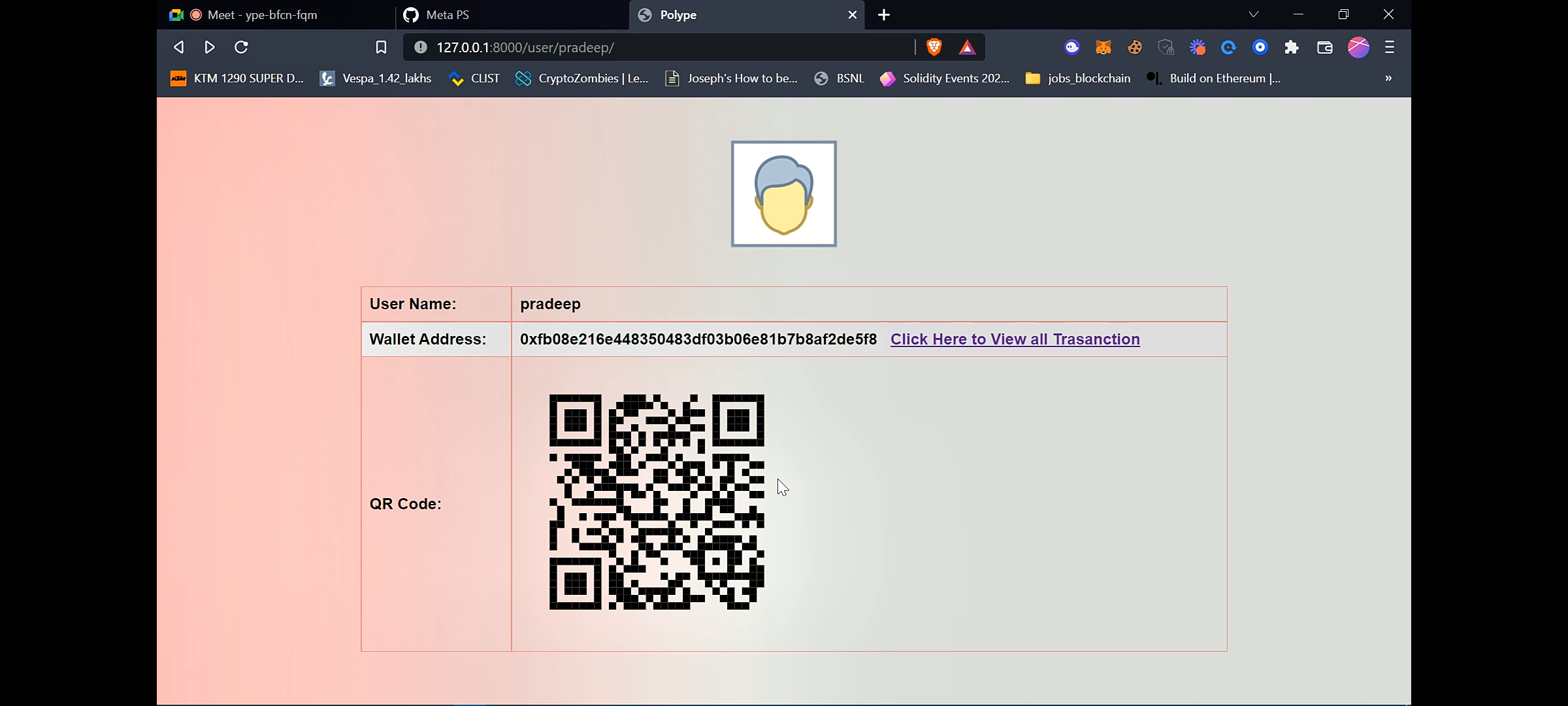Open the Solidity Events 202... bookmark
1568x706 pixels.
tap(945, 78)
